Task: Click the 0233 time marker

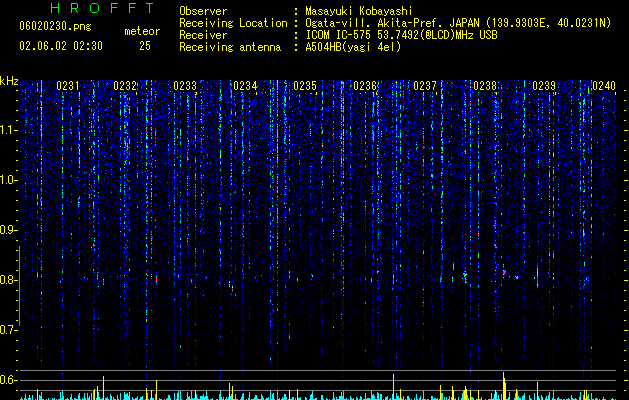Action: pyautogui.click(x=185, y=86)
